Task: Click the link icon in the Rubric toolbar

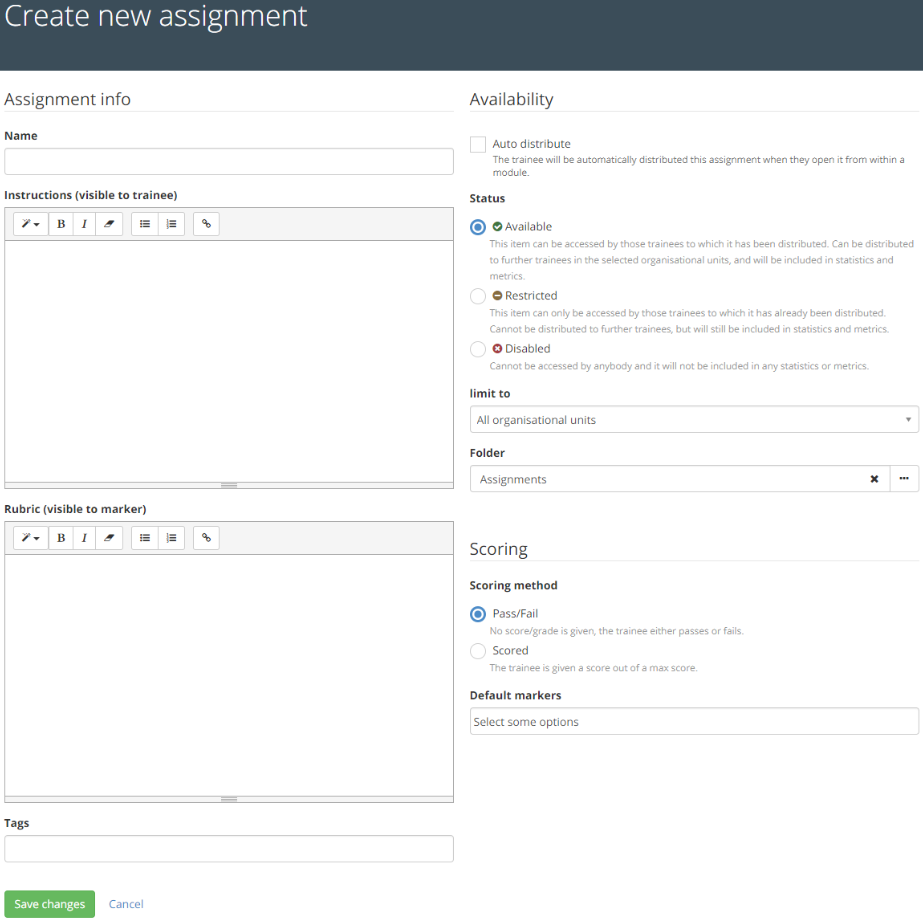Action: (206, 538)
